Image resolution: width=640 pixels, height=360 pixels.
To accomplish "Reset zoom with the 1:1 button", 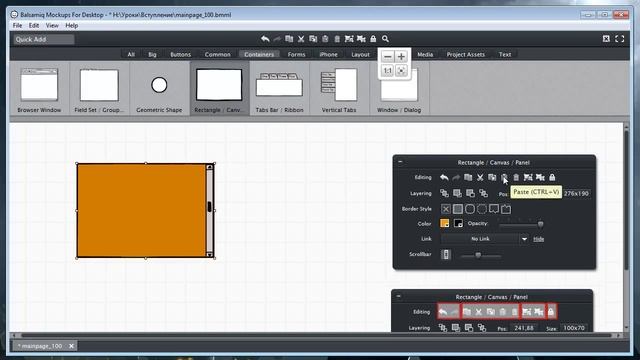I will (x=388, y=71).
